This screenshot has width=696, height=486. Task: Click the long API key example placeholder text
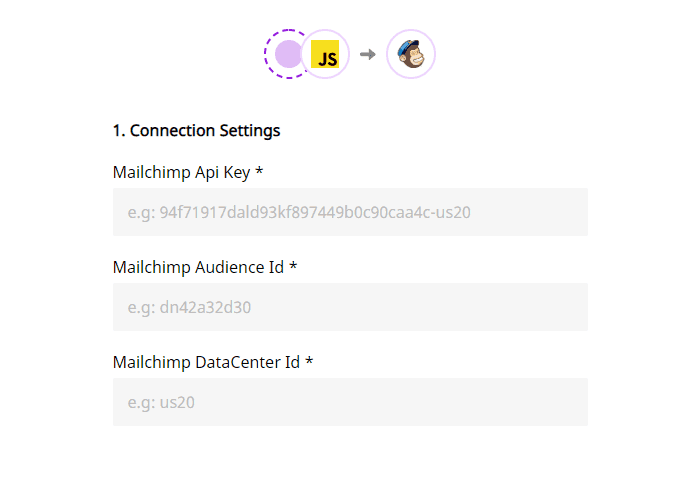[x=299, y=212]
